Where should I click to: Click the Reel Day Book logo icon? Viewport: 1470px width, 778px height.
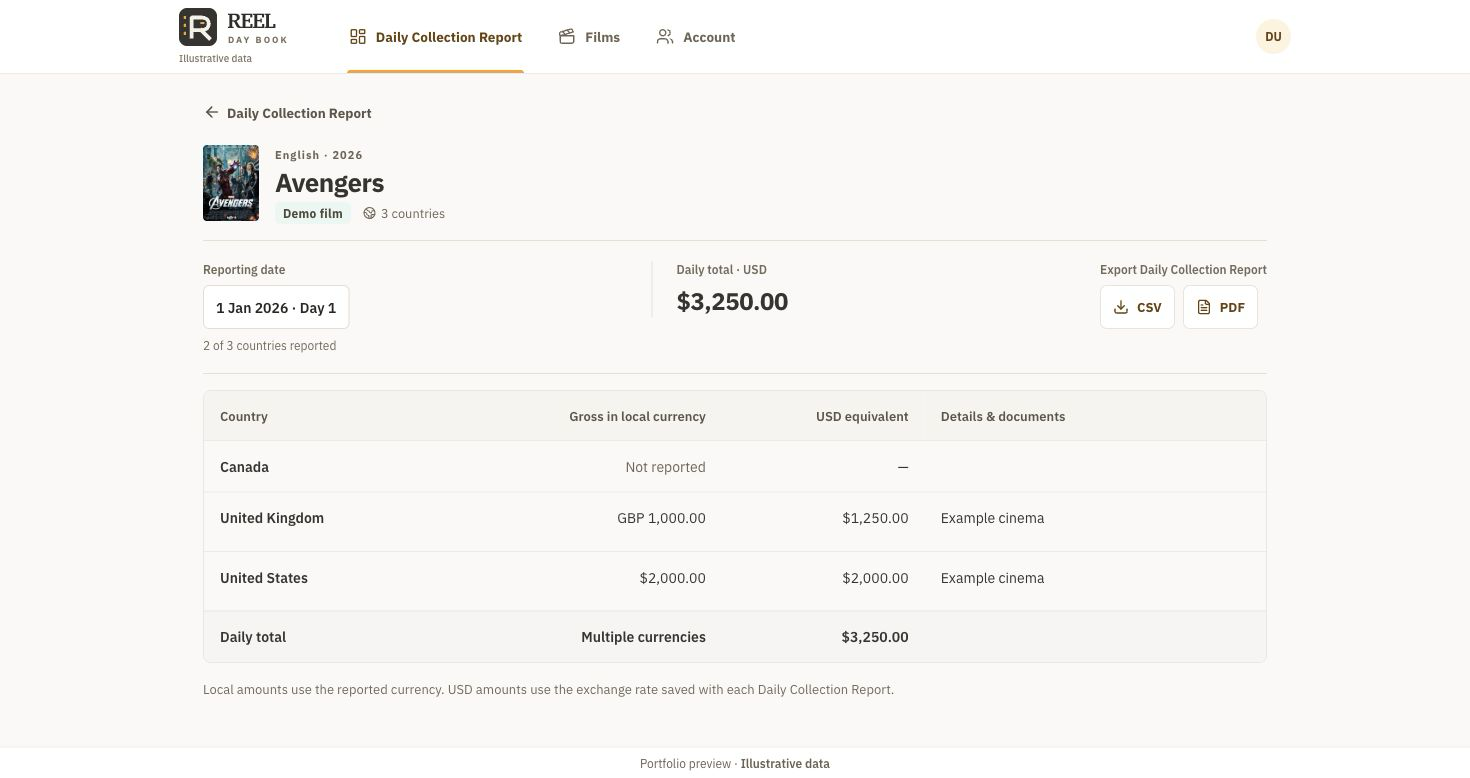(x=198, y=27)
